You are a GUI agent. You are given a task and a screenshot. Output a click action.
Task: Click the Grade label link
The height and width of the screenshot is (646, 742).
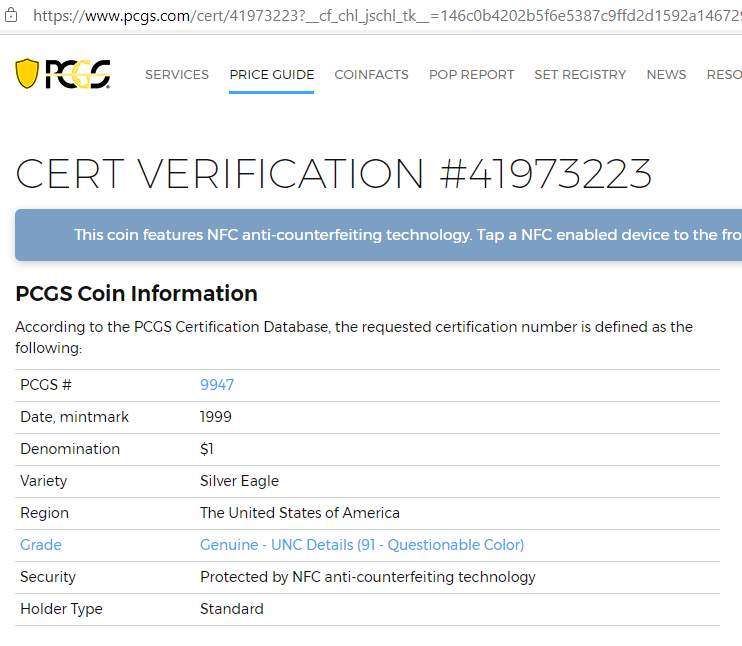[41, 545]
